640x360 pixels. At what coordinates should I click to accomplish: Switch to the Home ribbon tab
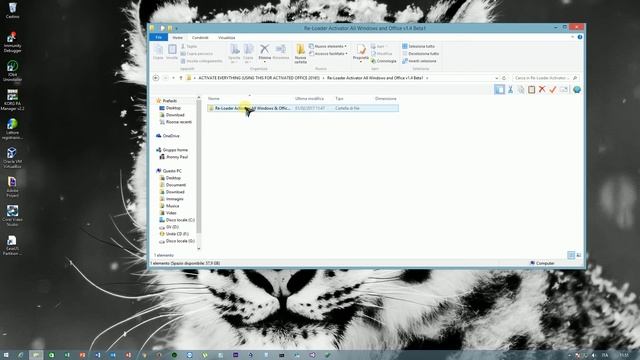click(178, 38)
